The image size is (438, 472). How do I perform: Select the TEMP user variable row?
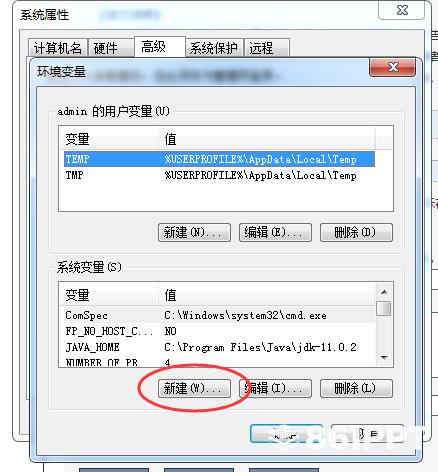(219, 159)
